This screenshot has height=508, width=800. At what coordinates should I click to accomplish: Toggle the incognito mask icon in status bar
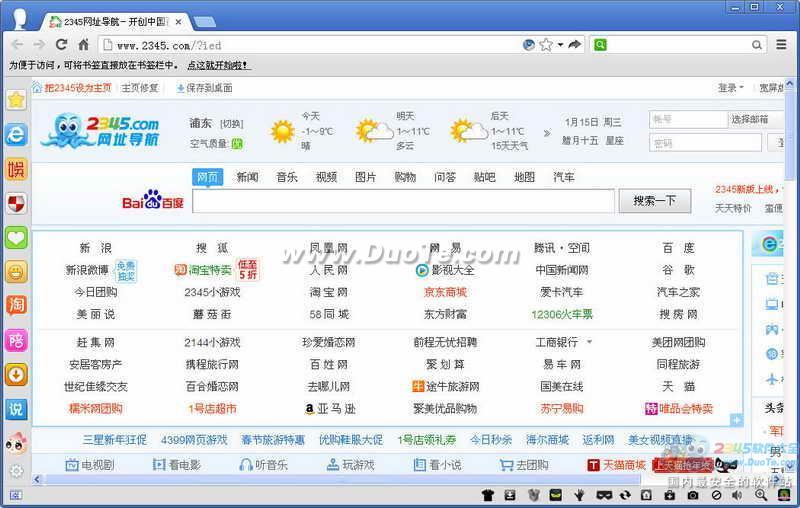tap(604, 495)
